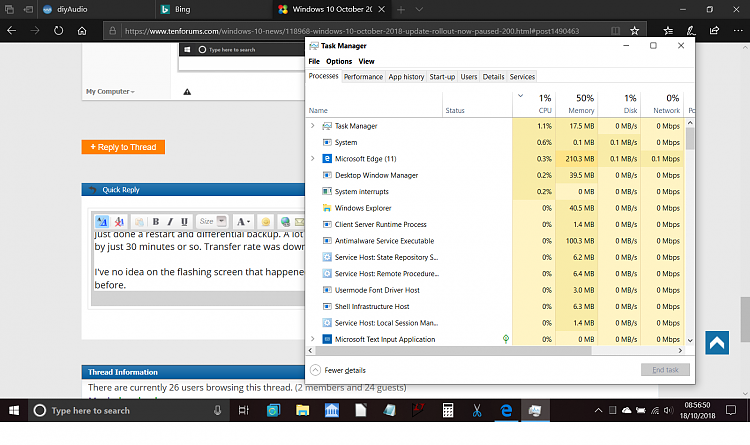The width and height of the screenshot is (750, 445).
Task: Switch to the Start-up tab
Action: (442, 77)
